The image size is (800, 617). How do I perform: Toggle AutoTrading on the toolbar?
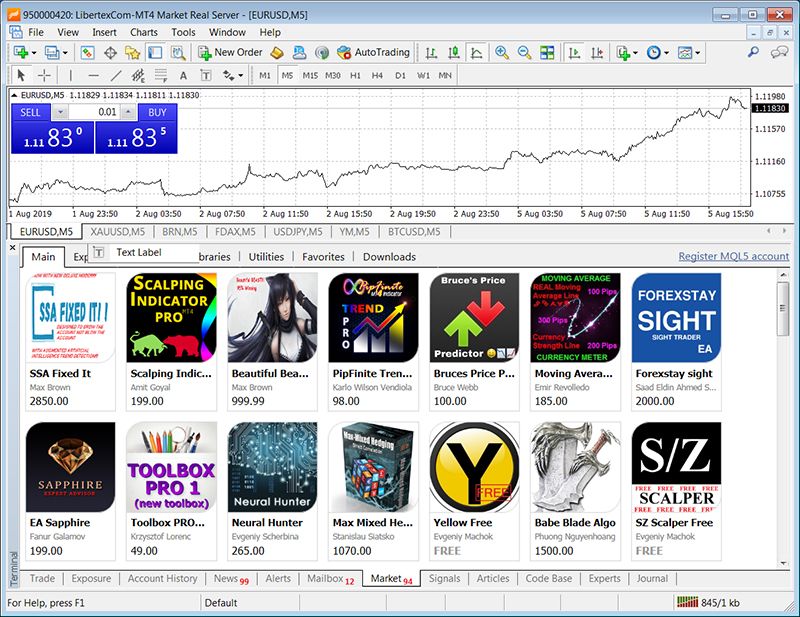click(x=373, y=53)
